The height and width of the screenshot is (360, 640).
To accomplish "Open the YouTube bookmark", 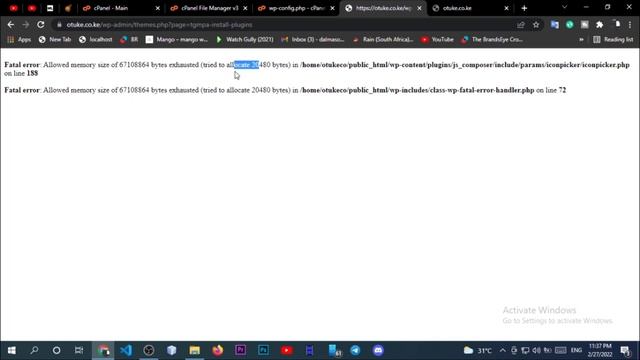I will coord(437,40).
